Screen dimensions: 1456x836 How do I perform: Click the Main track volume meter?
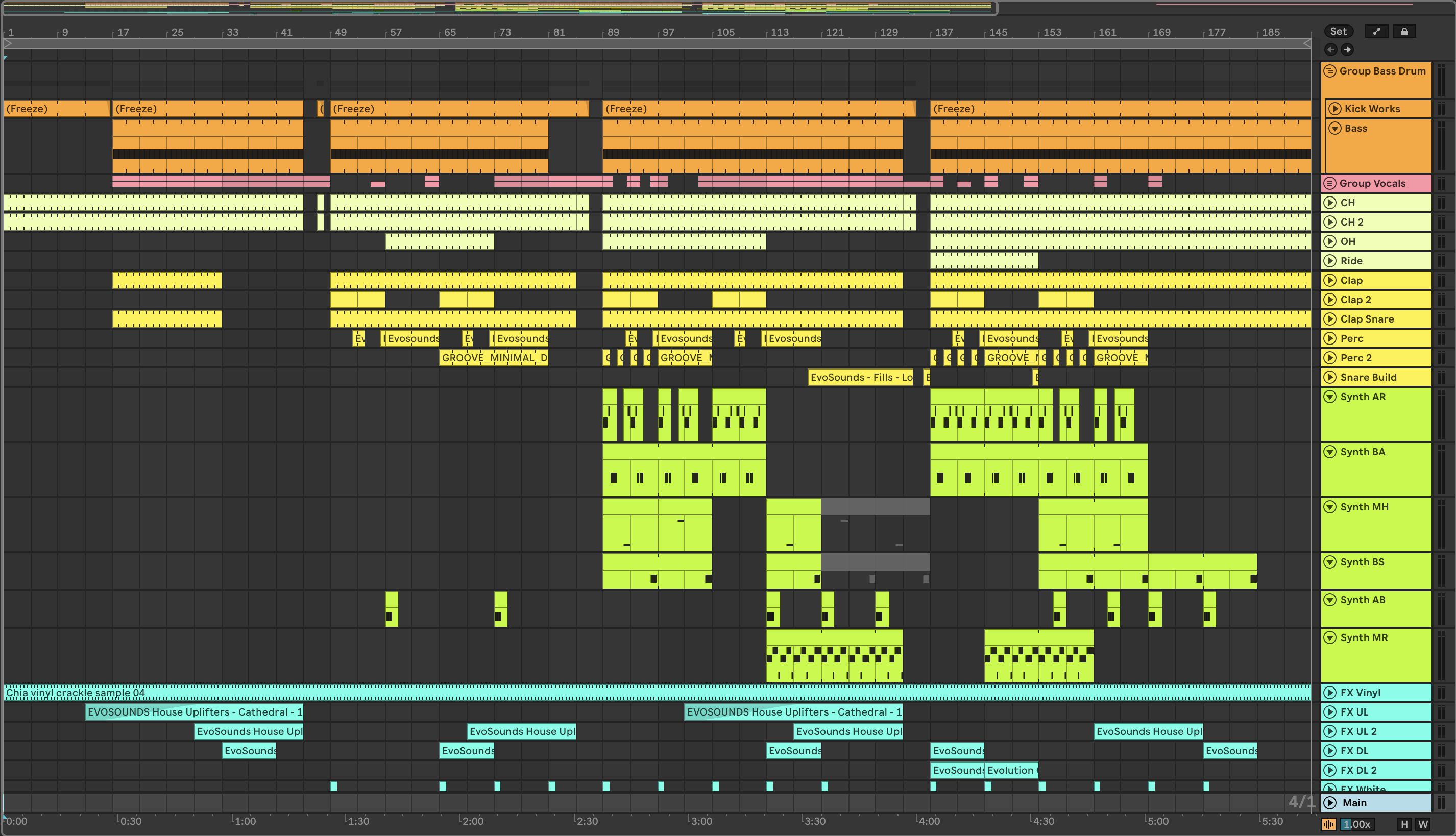pyautogui.click(x=1441, y=803)
